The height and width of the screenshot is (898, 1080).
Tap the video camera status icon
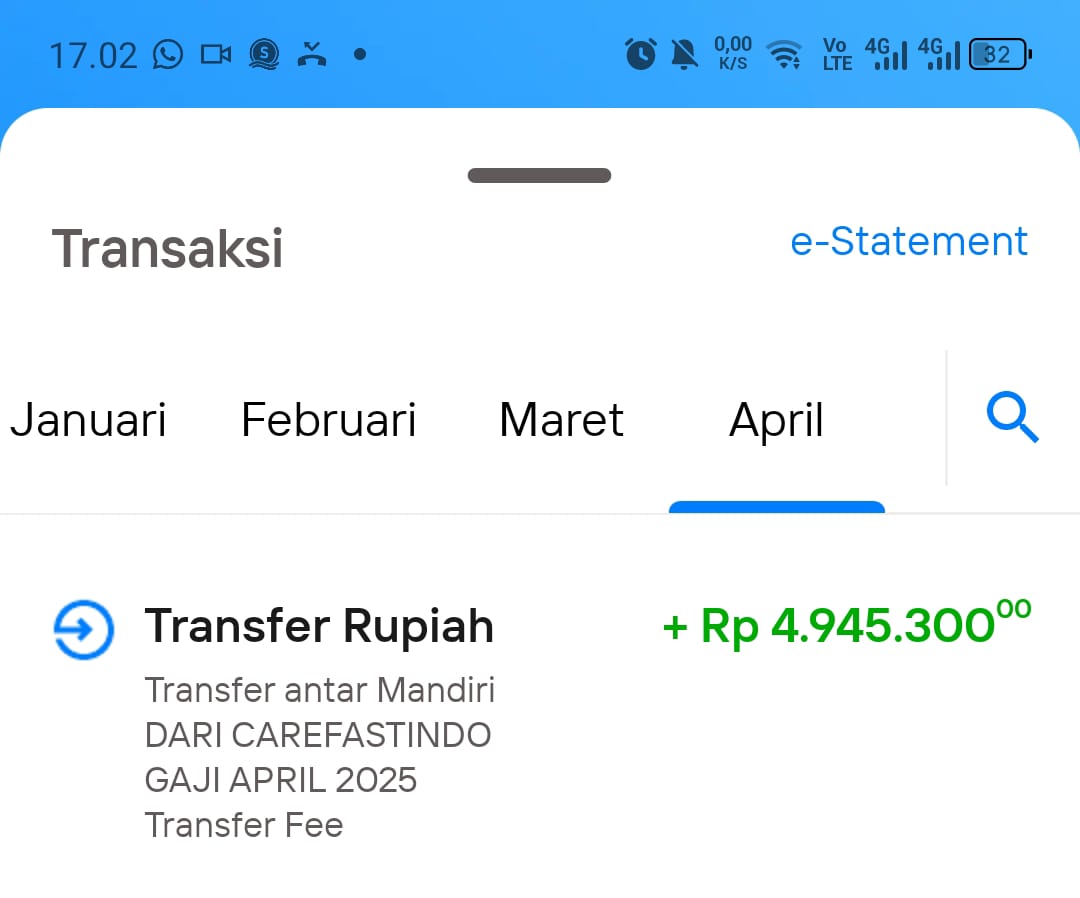(216, 54)
